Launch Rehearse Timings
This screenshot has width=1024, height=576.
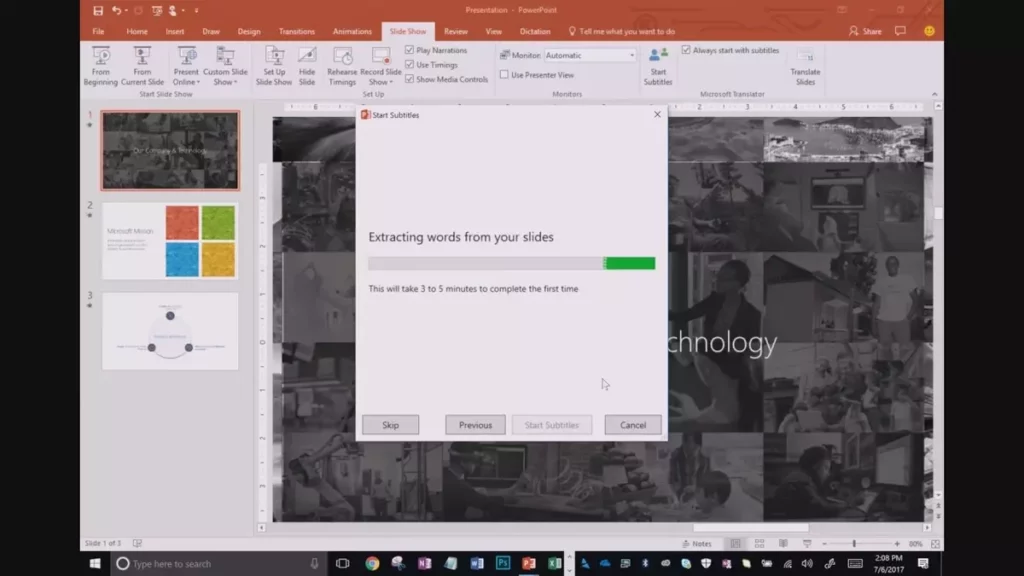click(x=342, y=66)
